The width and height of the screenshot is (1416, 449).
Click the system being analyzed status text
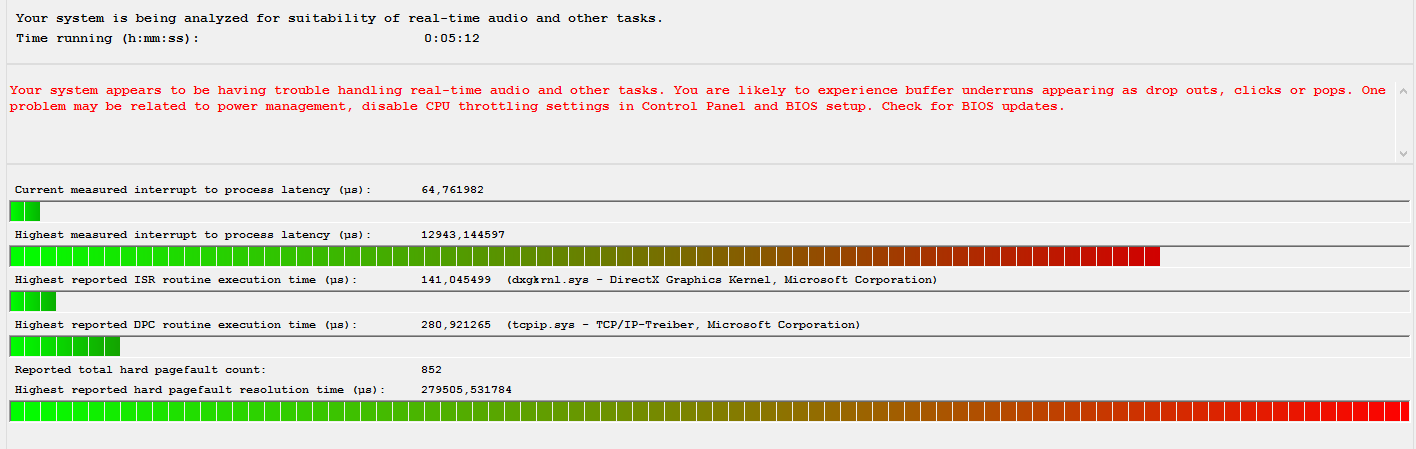point(340,18)
